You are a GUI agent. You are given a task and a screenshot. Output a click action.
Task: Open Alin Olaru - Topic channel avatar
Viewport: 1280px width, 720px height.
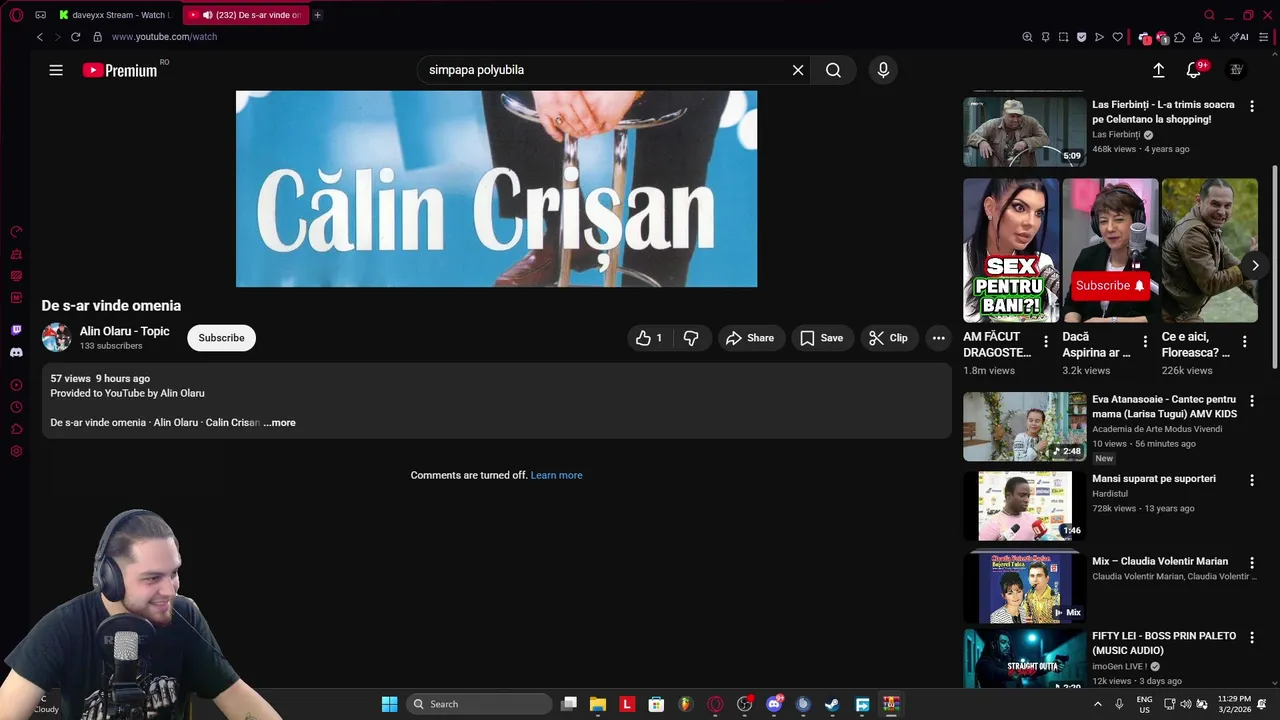coord(56,337)
